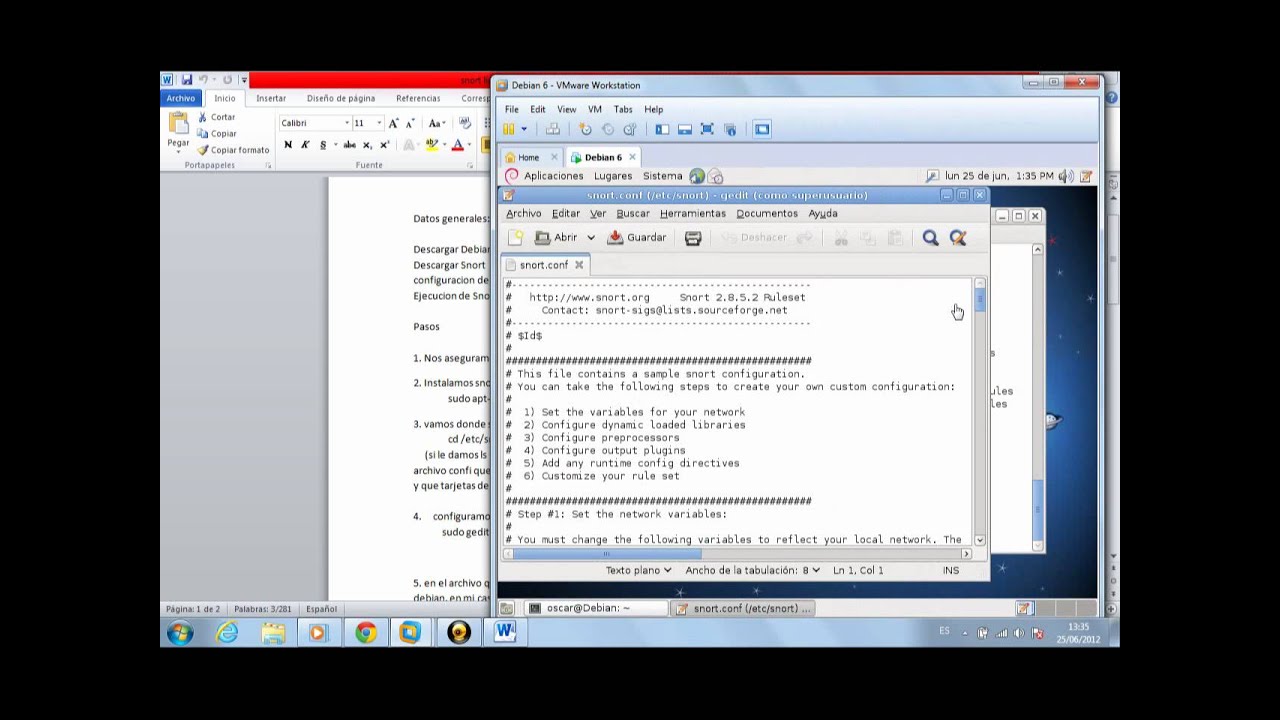
Task: Open the Portapapeles dialog launcher
Action: coord(268,165)
